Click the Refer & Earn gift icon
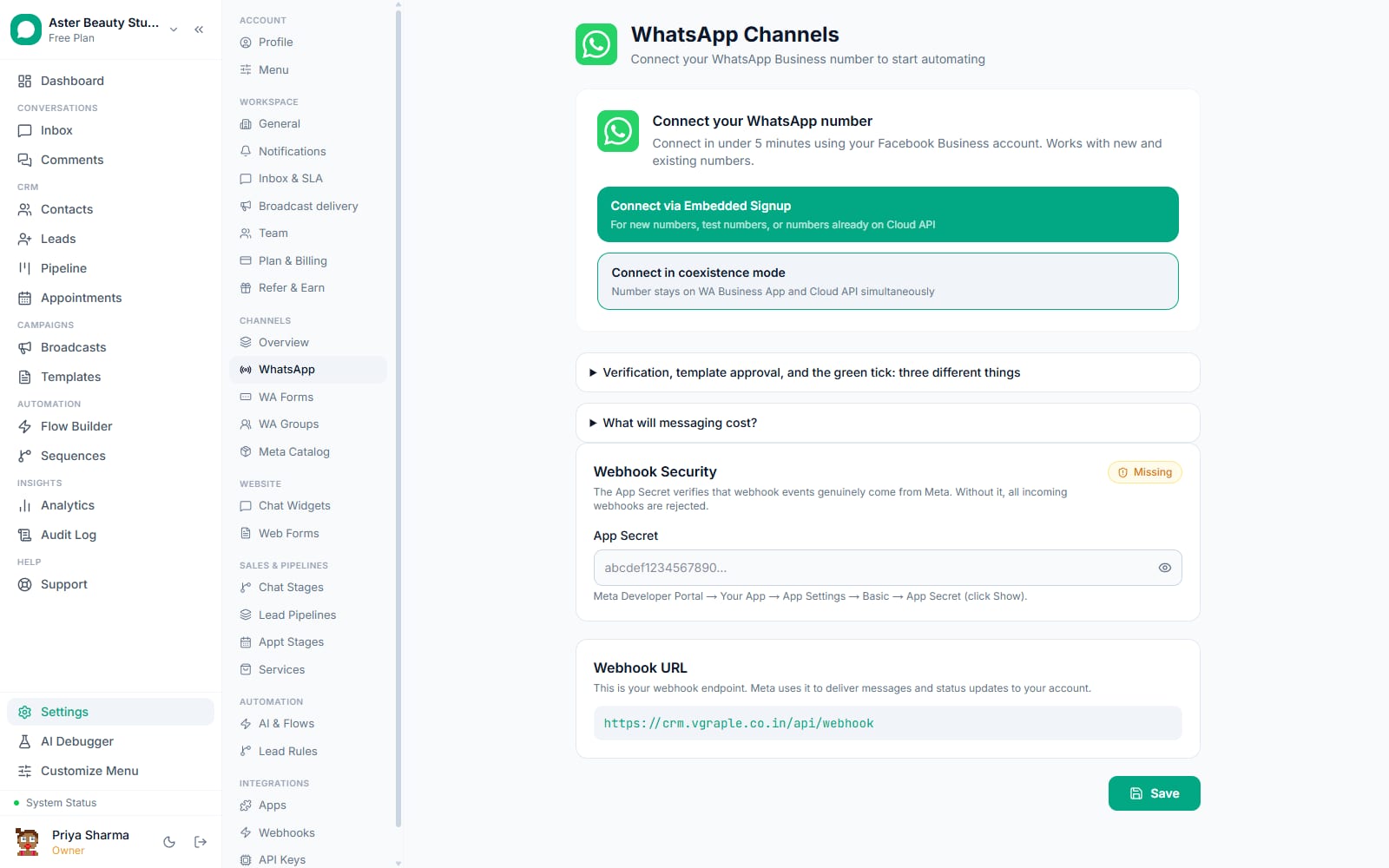Viewport: 1389px width, 868px height. (246, 288)
